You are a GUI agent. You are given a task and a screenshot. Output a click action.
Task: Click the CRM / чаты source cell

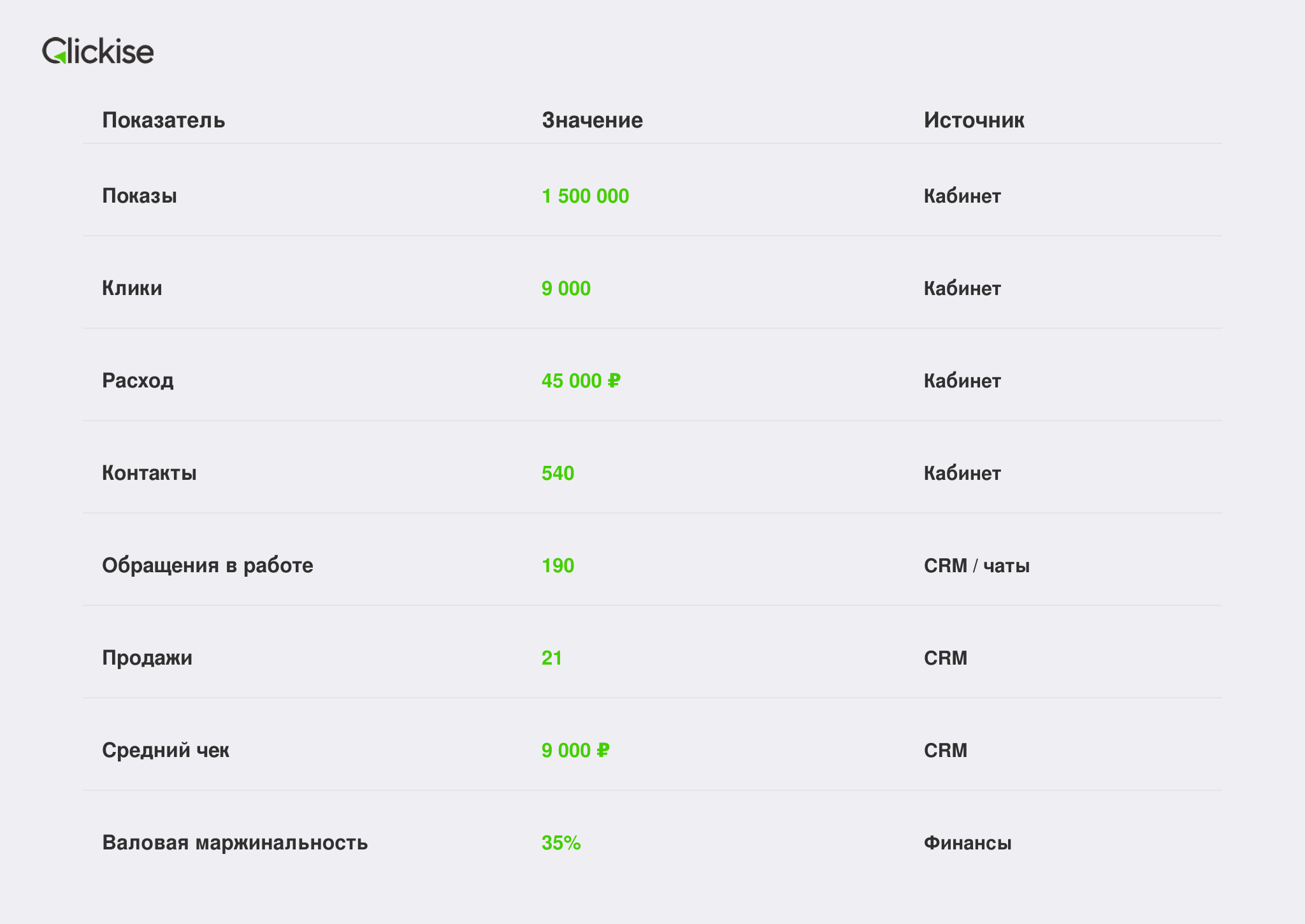click(976, 565)
